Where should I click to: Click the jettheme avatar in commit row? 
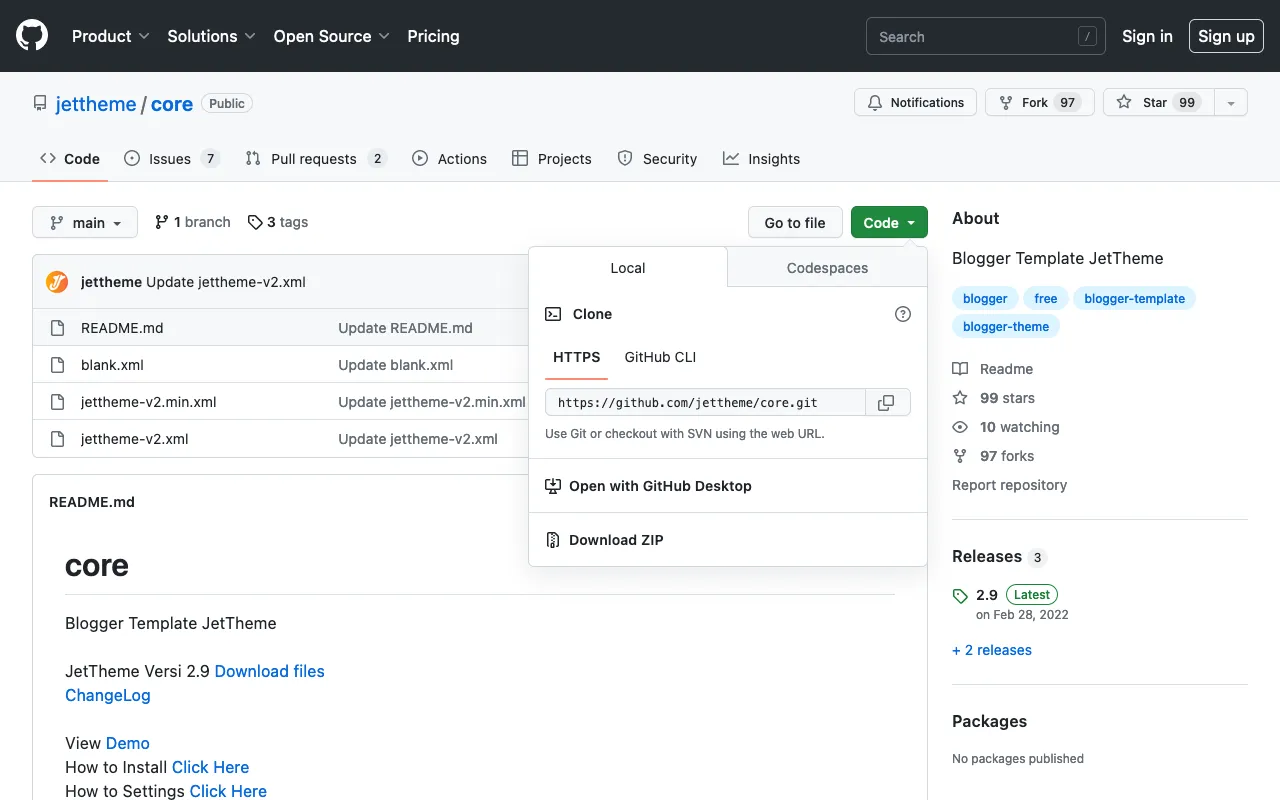[57, 282]
